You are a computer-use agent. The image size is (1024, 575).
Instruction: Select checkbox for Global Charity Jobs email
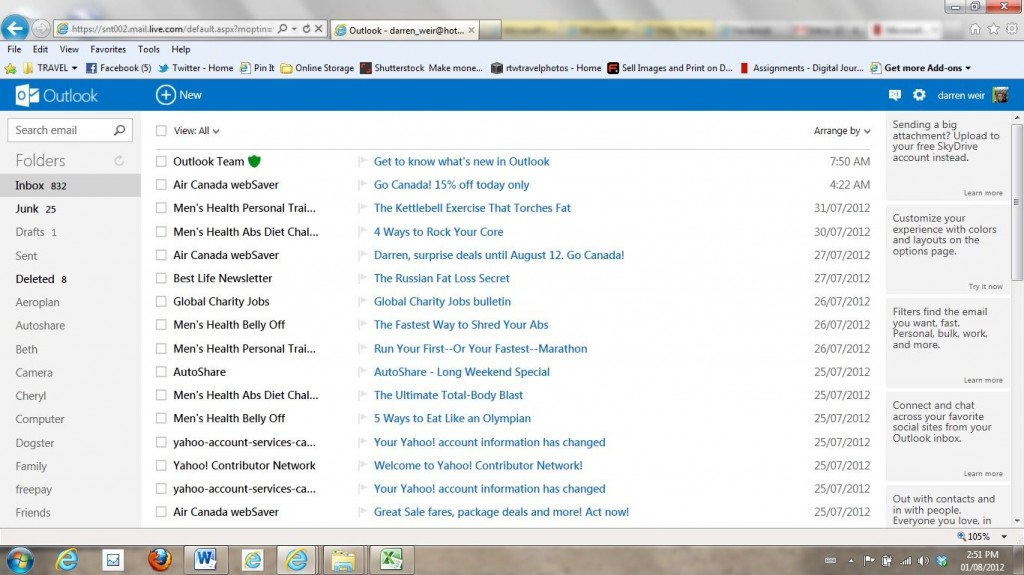click(161, 301)
